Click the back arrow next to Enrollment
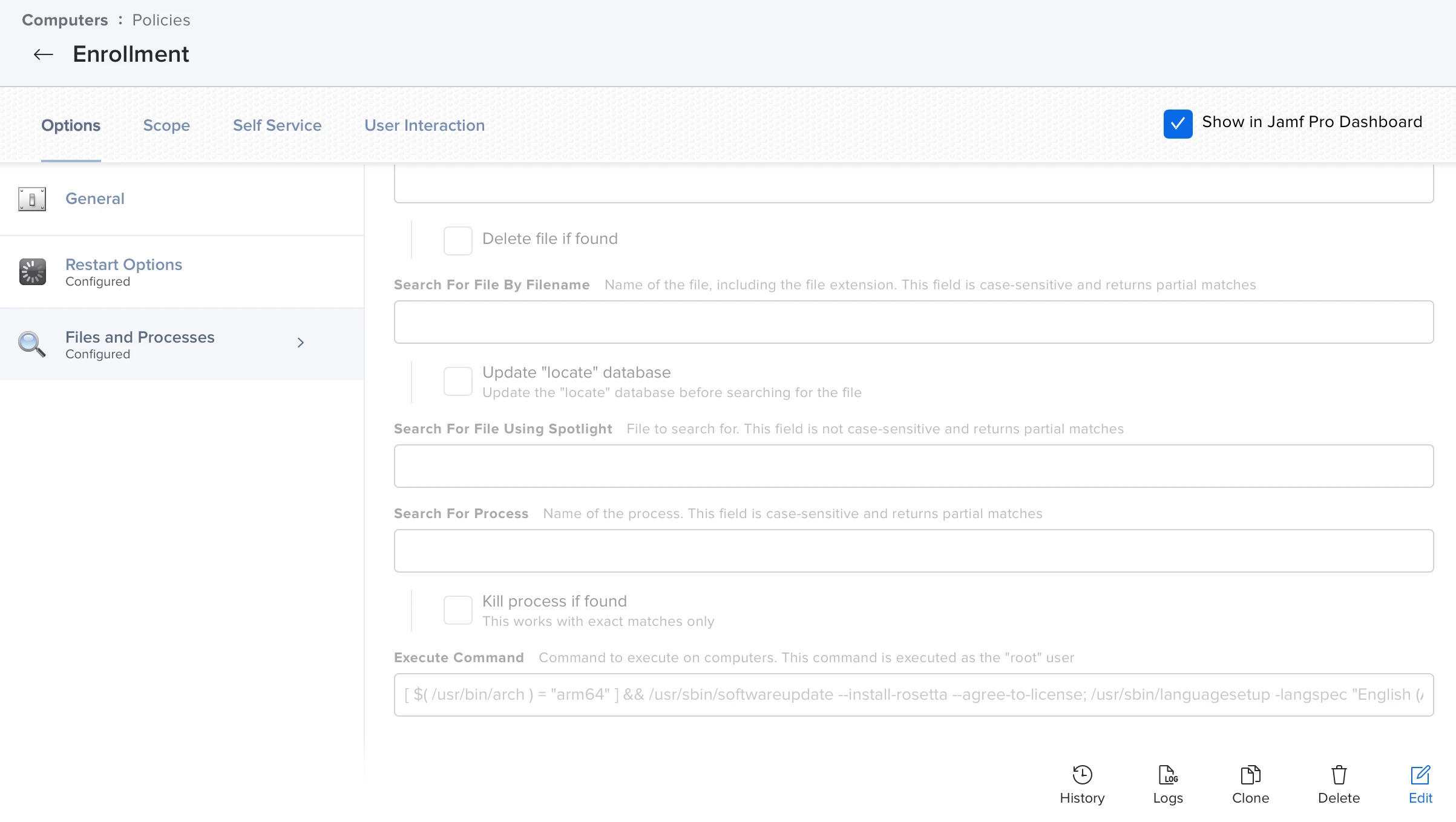 [43, 54]
